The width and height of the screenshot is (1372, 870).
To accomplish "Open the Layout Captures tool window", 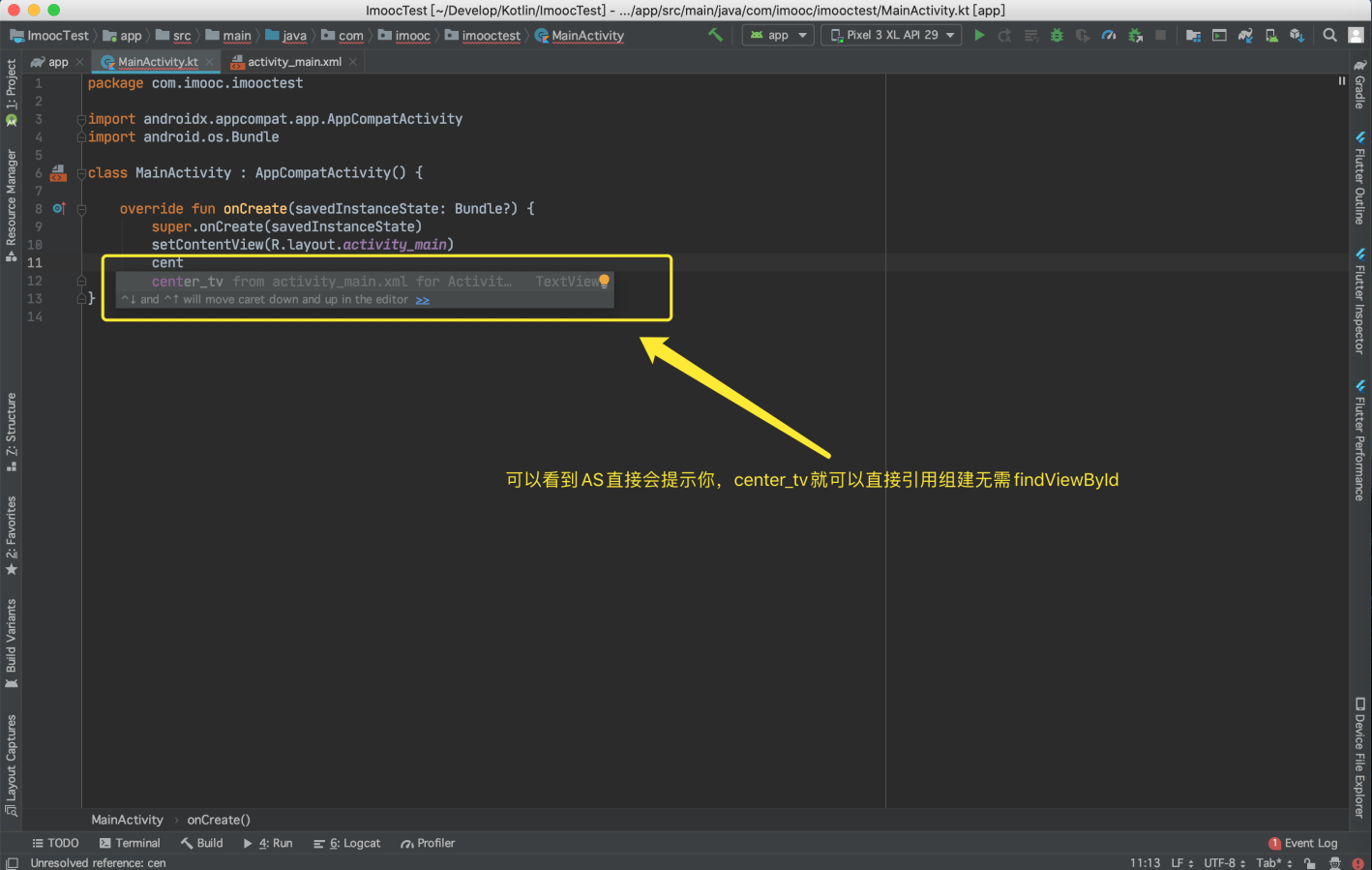I will coord(11,765).
